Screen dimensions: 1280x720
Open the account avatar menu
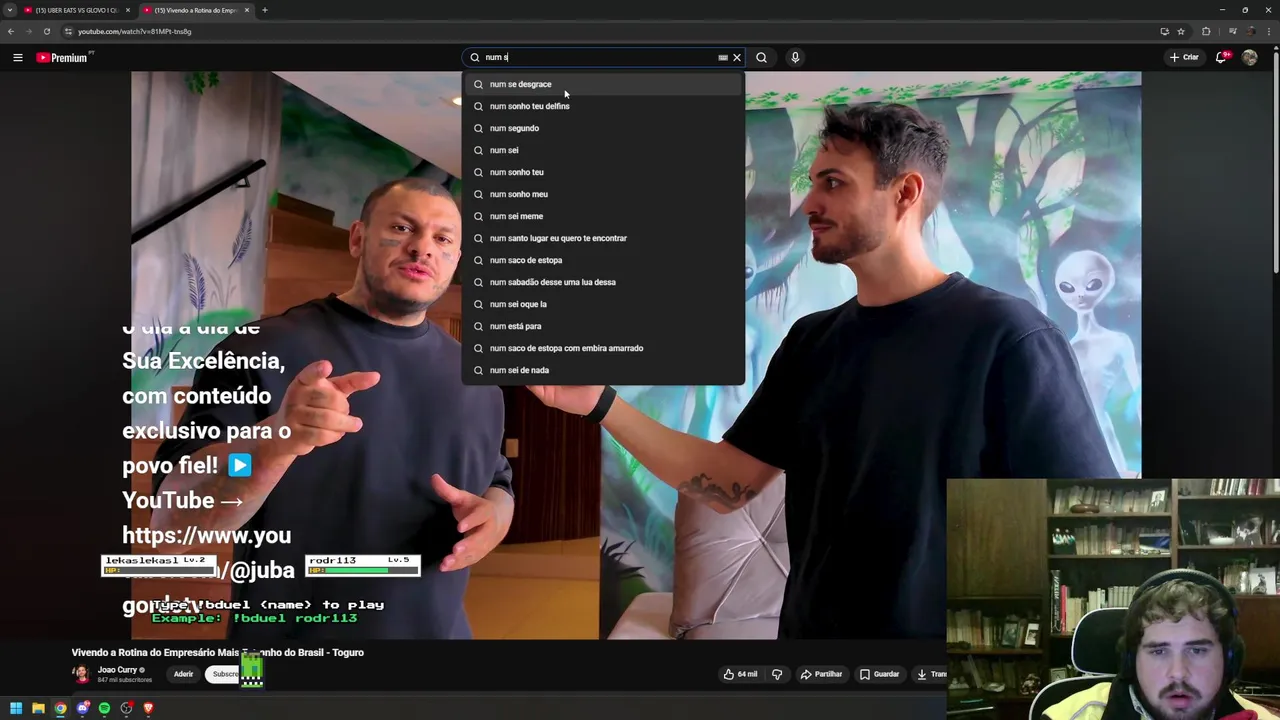[x=1250, y=57]
